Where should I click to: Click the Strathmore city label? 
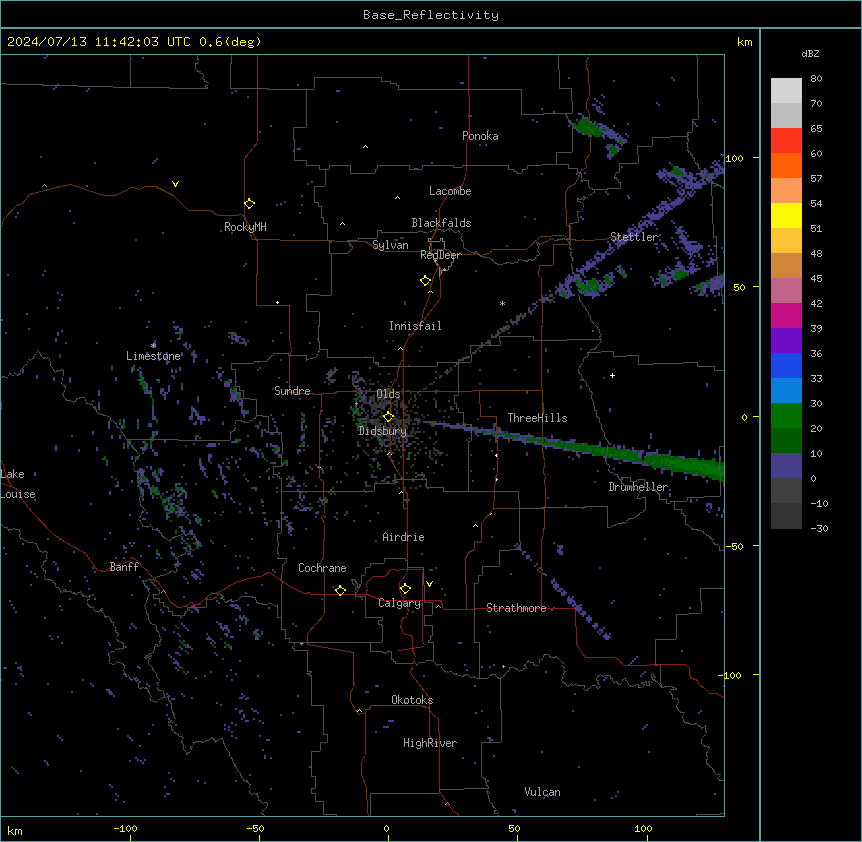516,608
